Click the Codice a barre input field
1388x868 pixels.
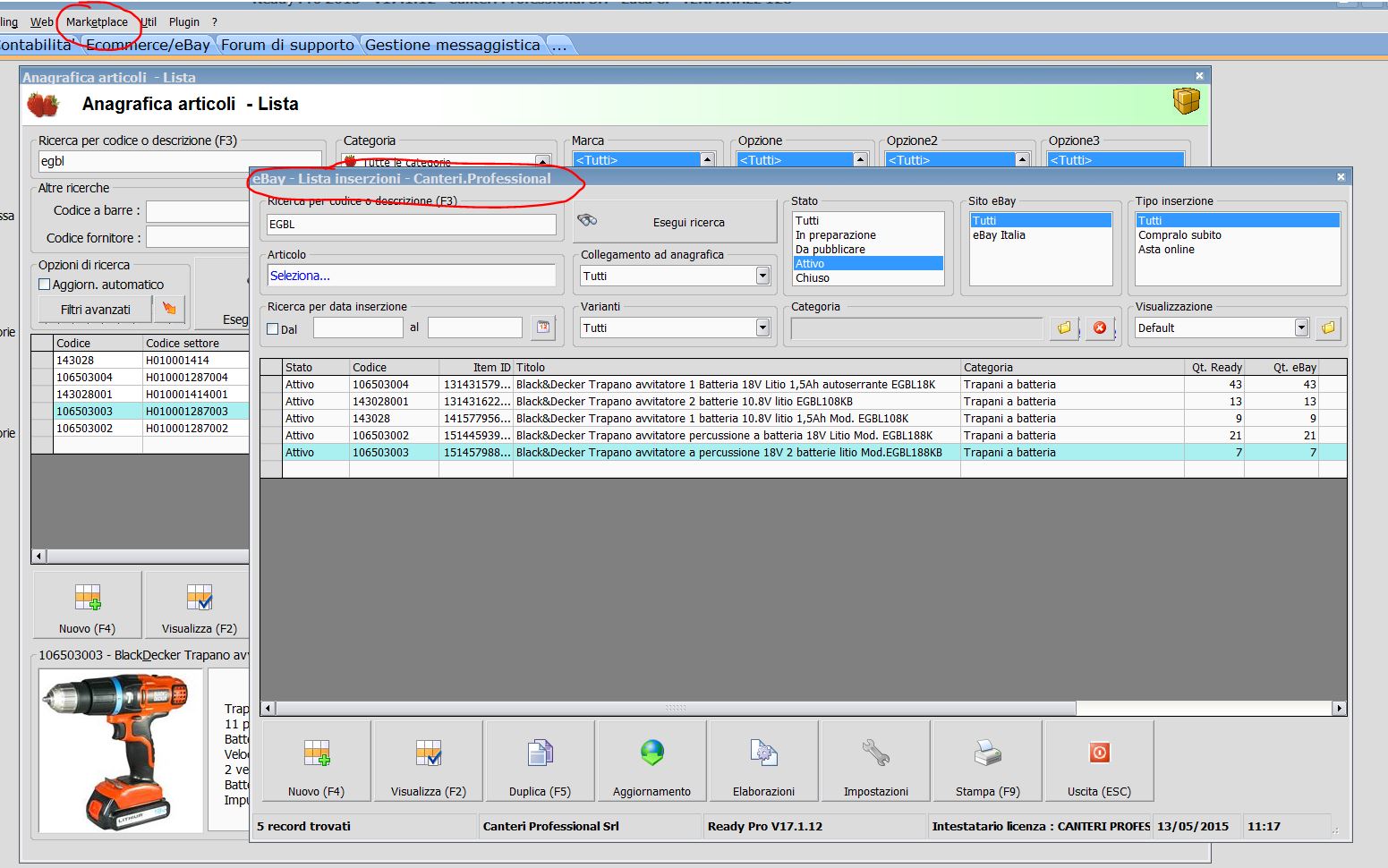click(x=197, y=211)
